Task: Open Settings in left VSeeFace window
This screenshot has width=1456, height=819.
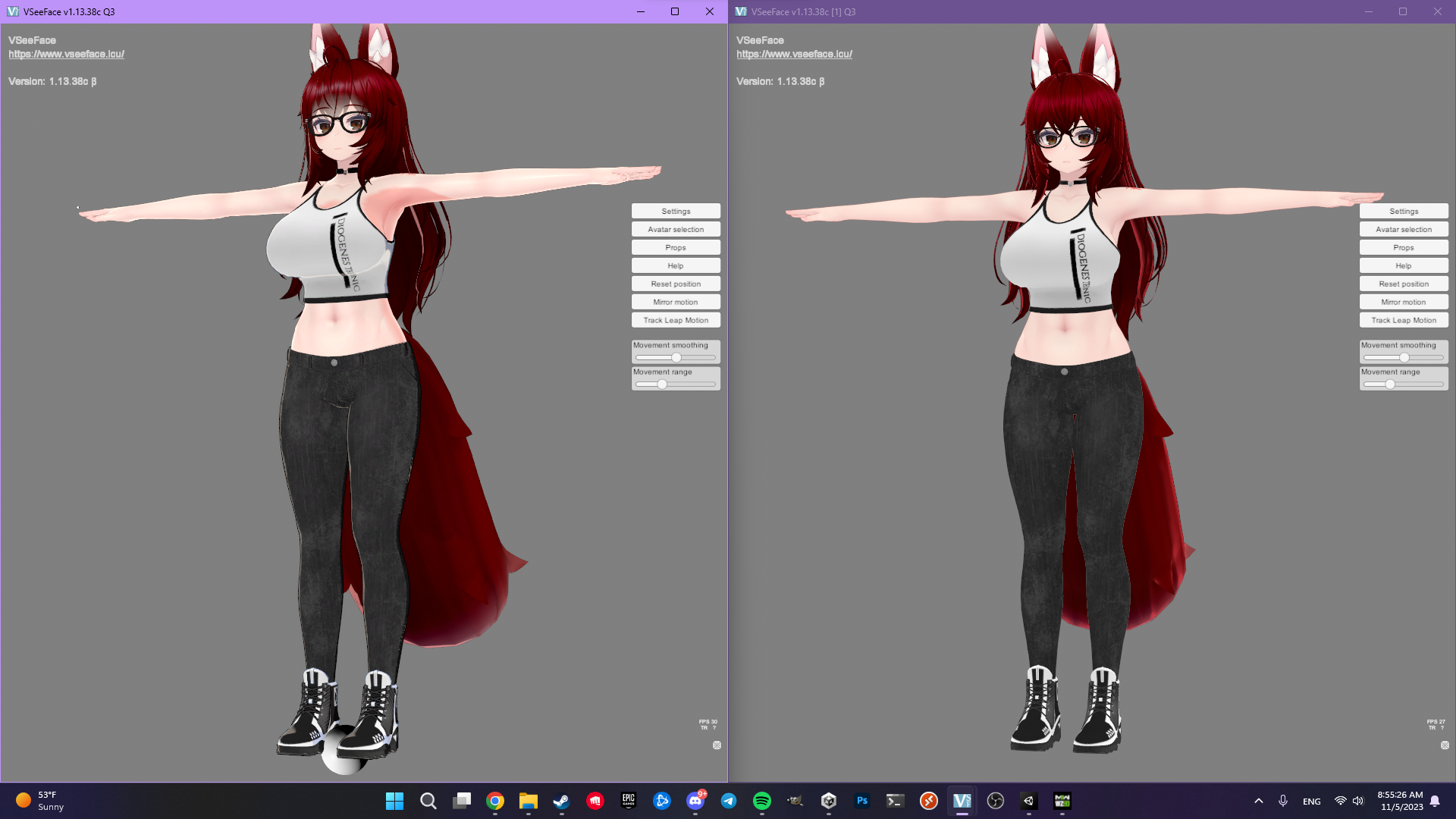Action: (x=676, y=211)
